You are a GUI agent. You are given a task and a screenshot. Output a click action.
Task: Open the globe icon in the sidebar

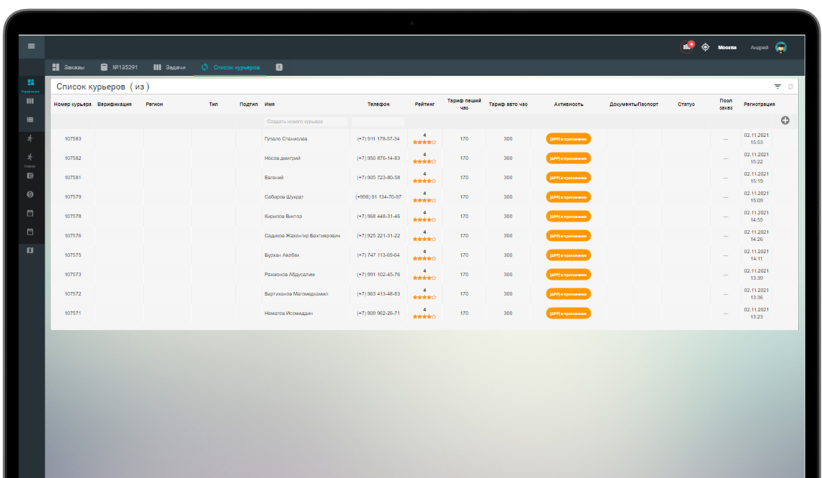[30, 194]
